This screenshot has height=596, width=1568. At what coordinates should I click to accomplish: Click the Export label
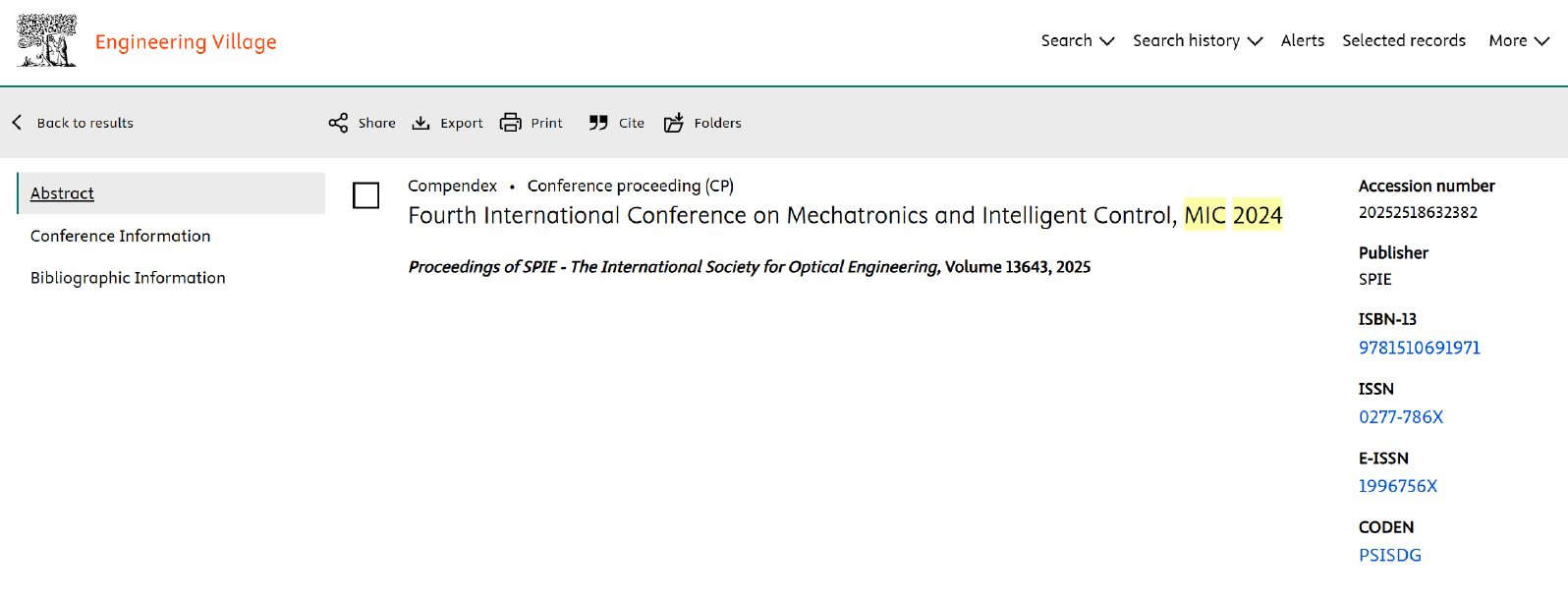[462, 123]
